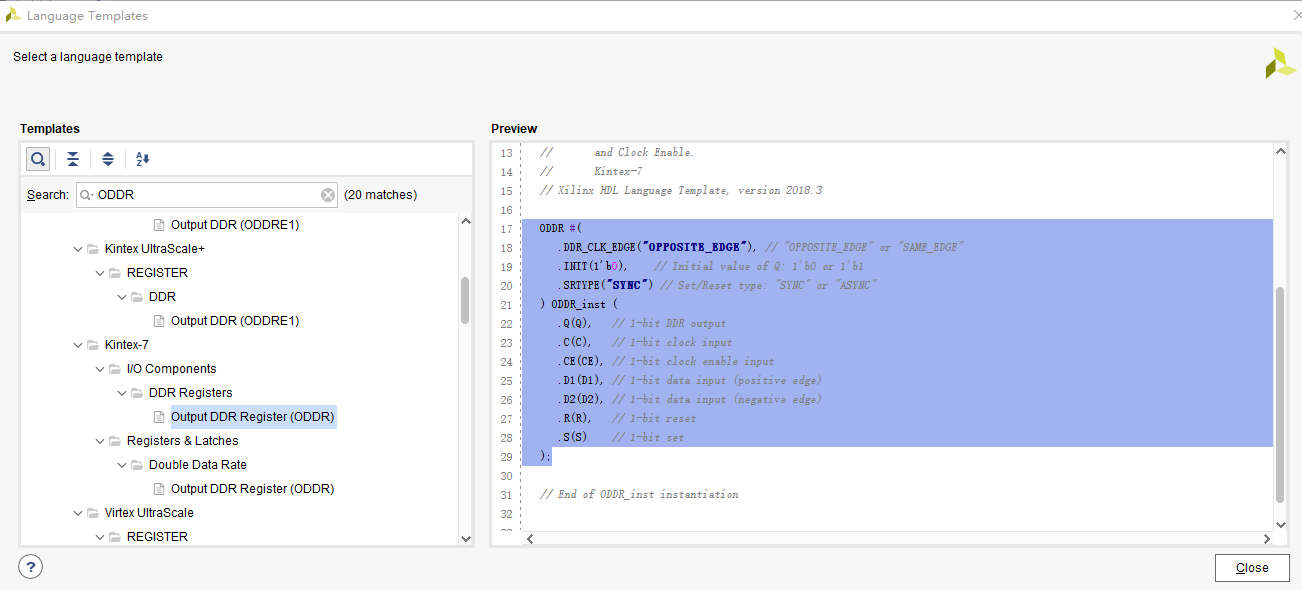Toggle the search magnifier toolbar icon
Viewport: 1302px width, 590px height.
(x=38, y=159)
